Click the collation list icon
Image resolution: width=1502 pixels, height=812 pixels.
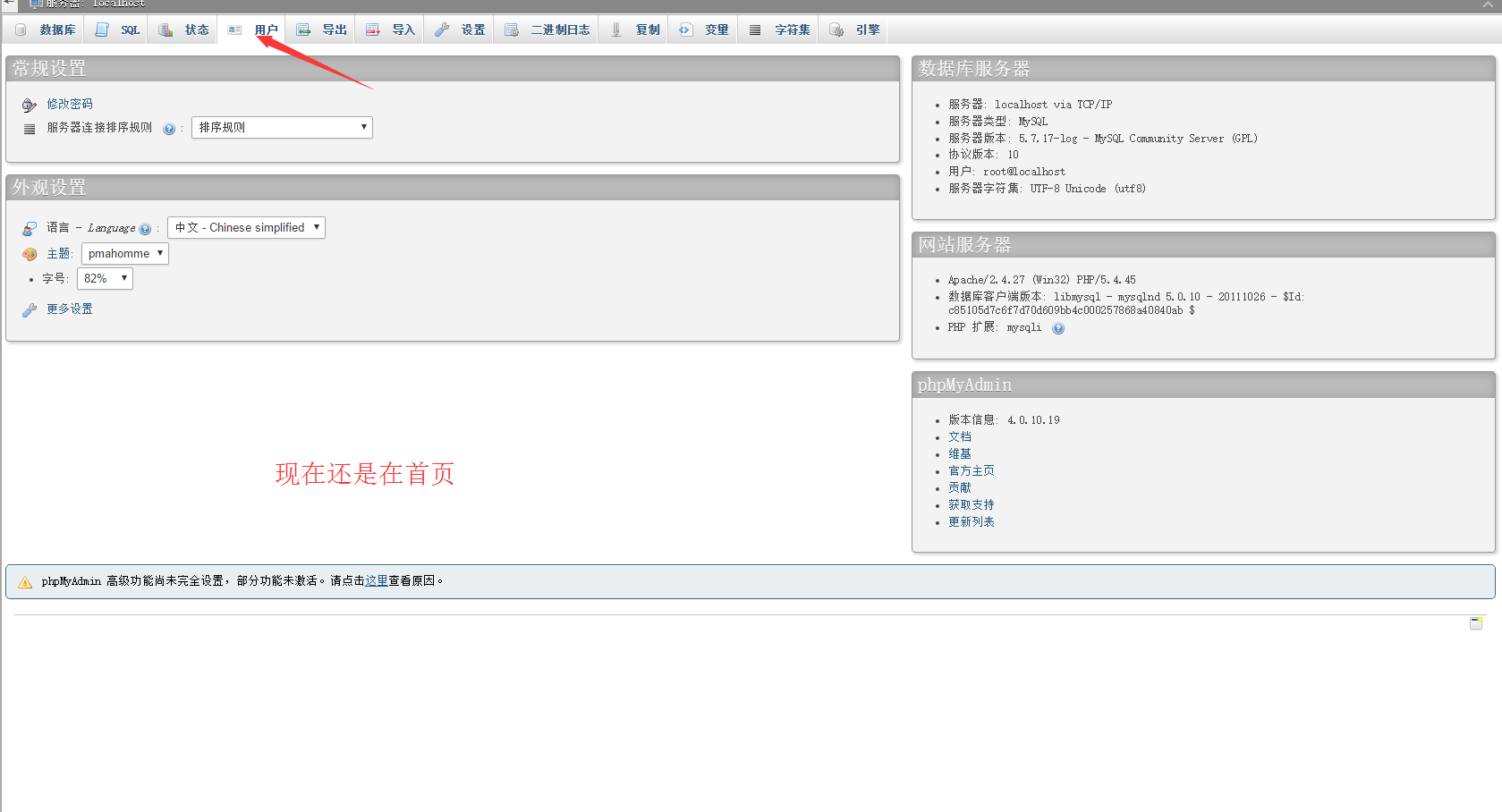coord(30,129)
